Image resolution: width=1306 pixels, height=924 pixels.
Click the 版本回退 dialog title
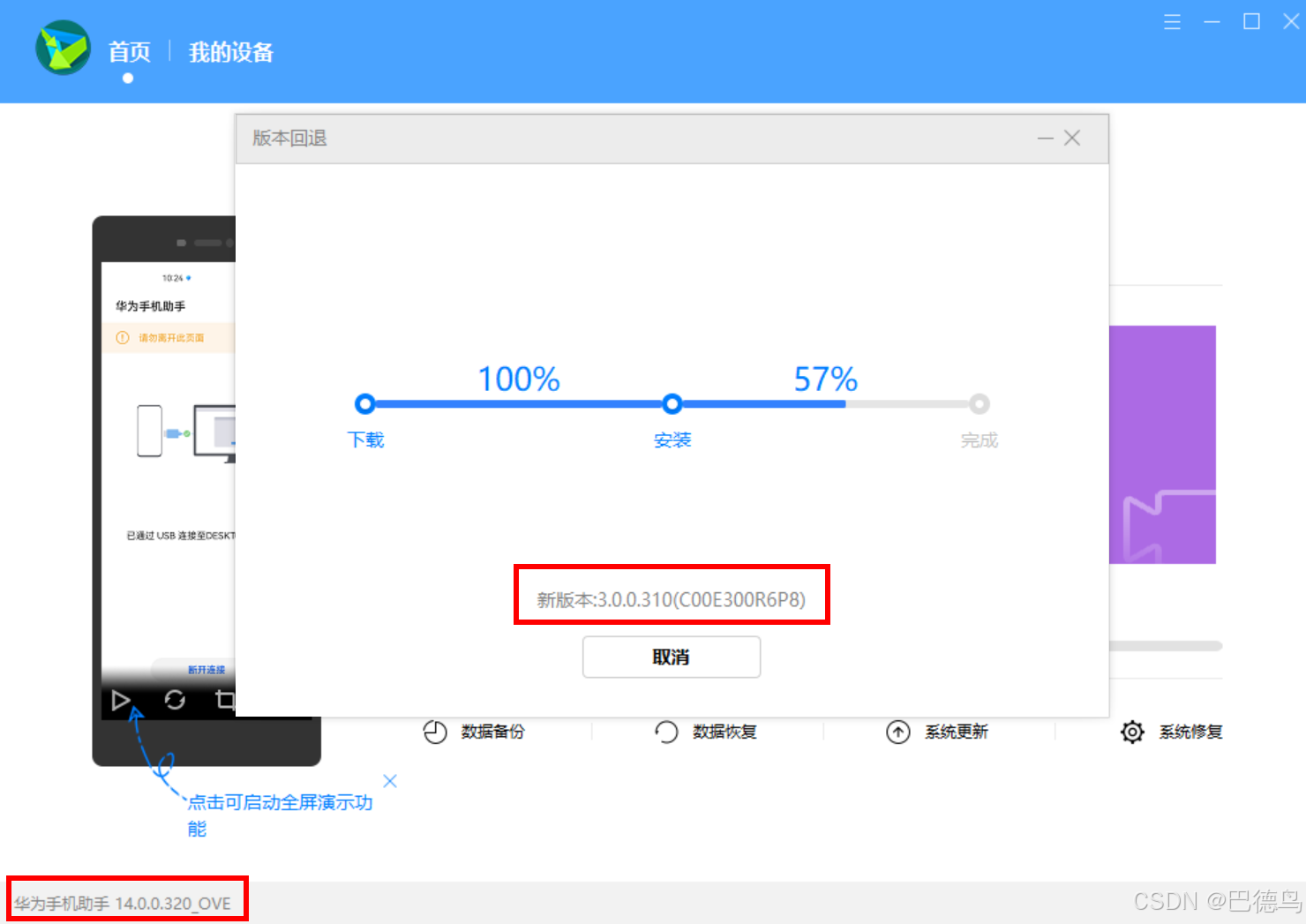(289, 139)
